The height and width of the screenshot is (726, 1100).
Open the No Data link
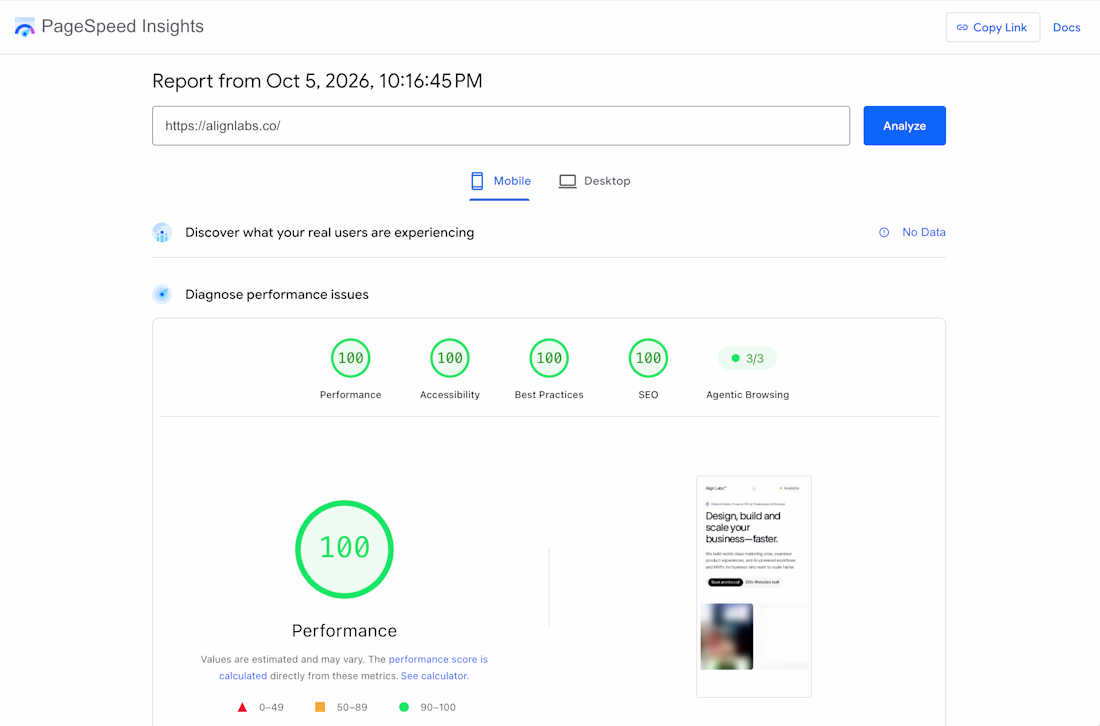pyautogui.click(x=923, y=232)
